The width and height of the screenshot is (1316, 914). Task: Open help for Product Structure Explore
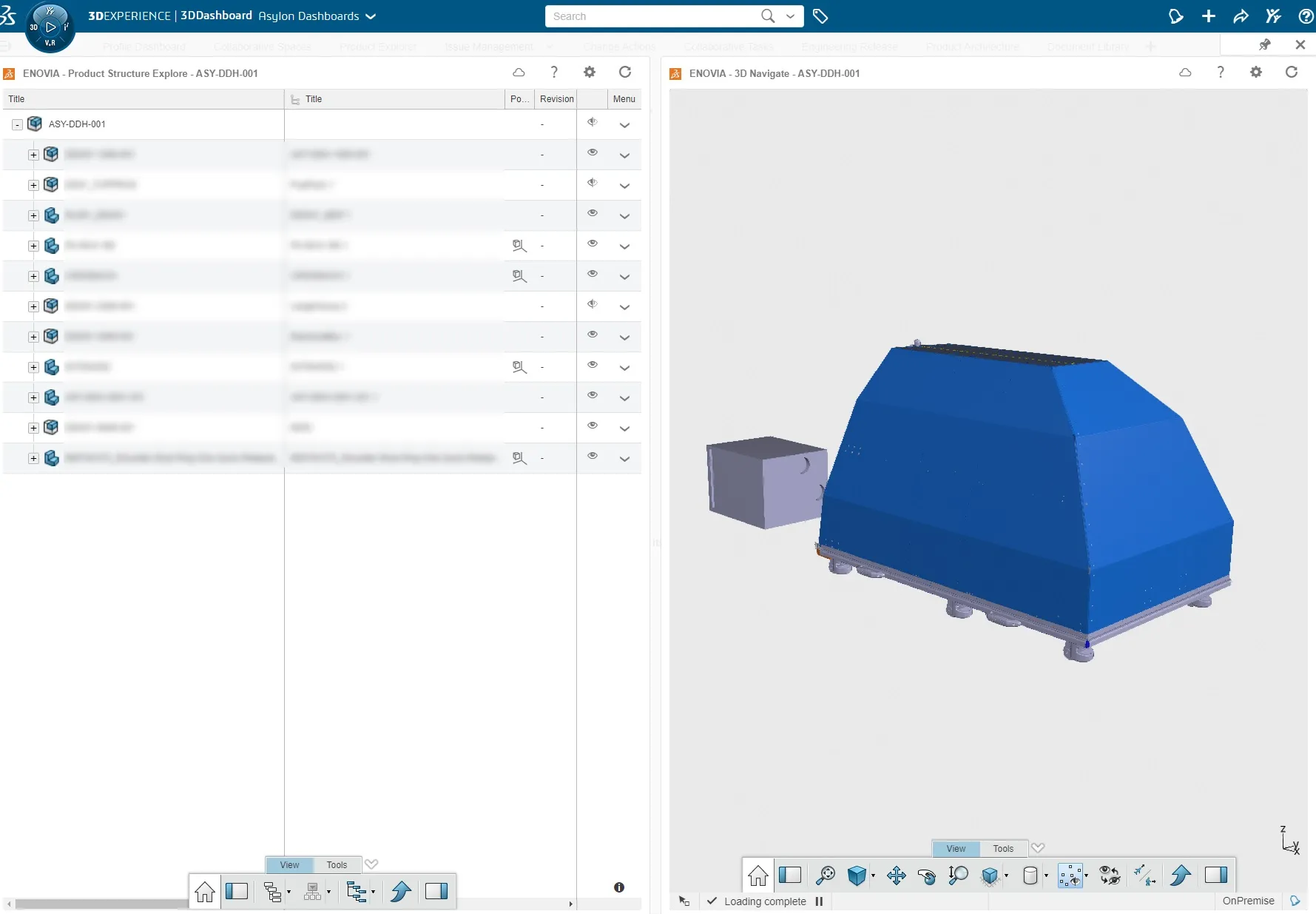click(x=553, y=73)
